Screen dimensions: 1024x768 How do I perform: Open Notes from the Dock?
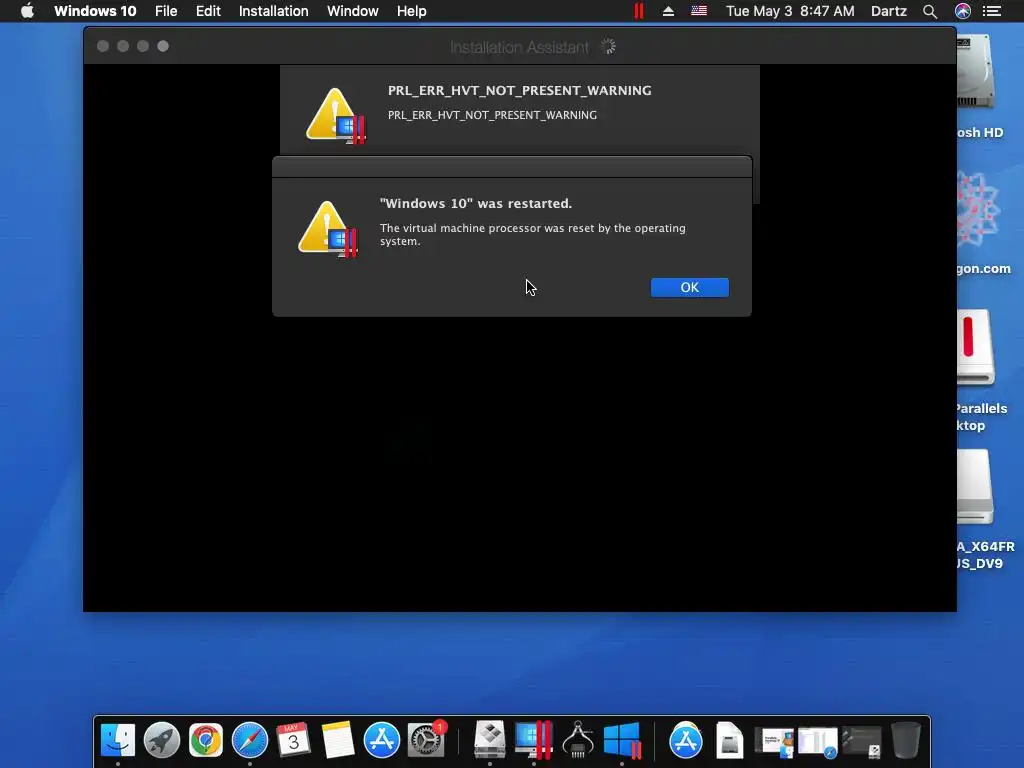tap(337, 741)
